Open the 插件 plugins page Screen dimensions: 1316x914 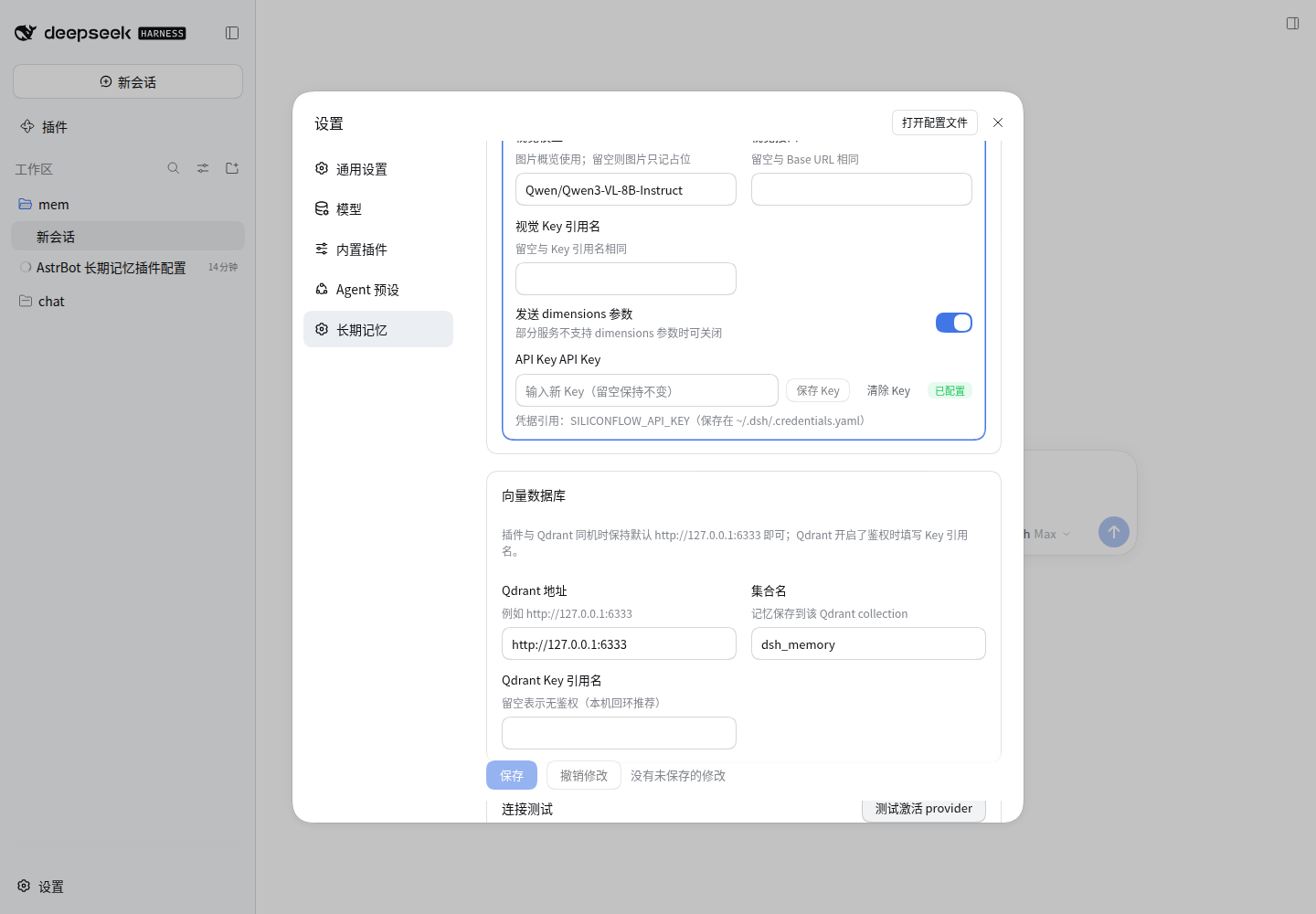128,127
